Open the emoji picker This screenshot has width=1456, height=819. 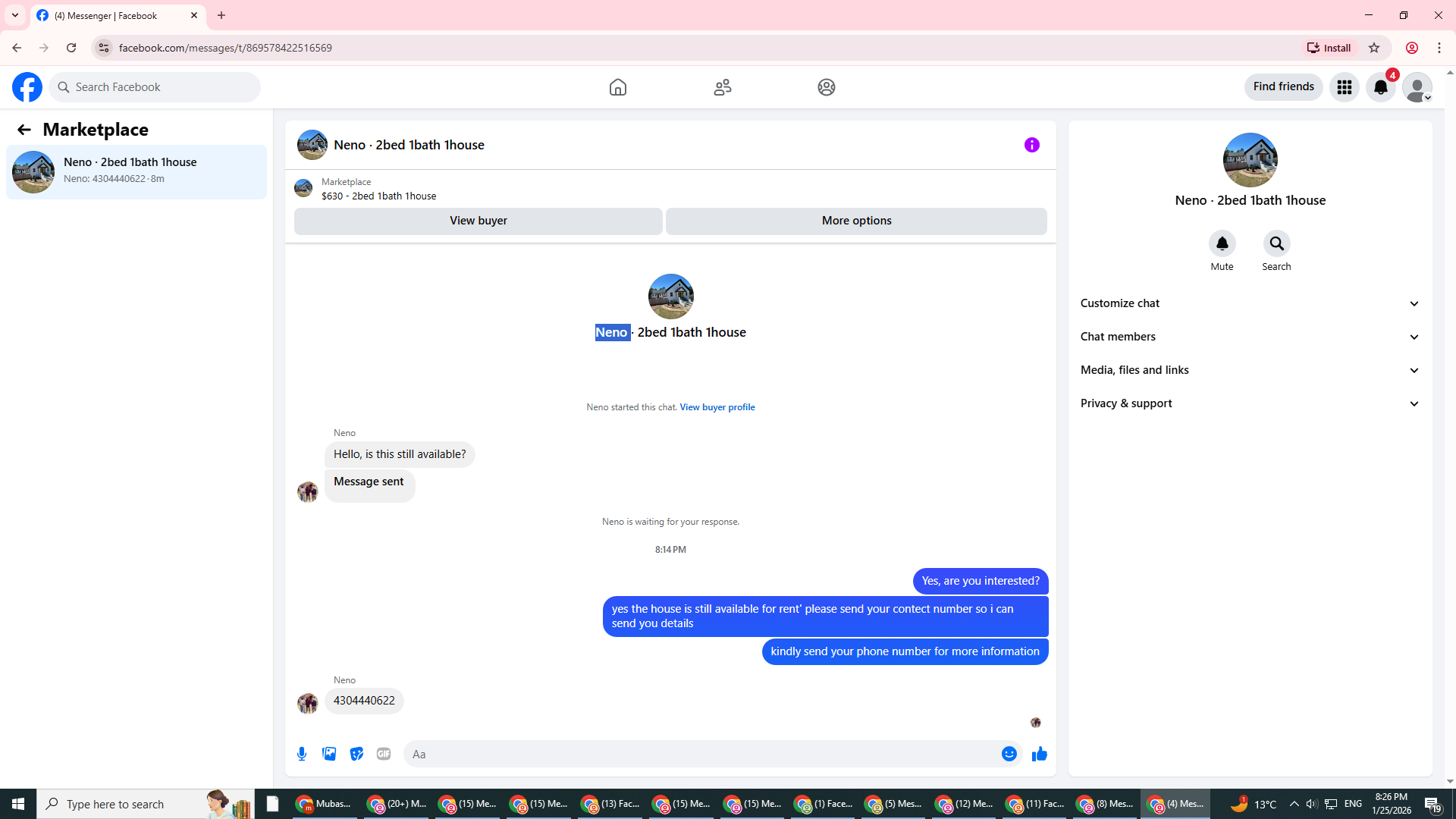(x=1009, y=754)
